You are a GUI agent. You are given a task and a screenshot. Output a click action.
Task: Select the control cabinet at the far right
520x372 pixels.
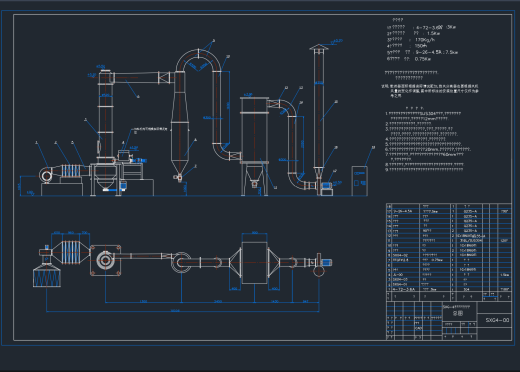[360, 181]
